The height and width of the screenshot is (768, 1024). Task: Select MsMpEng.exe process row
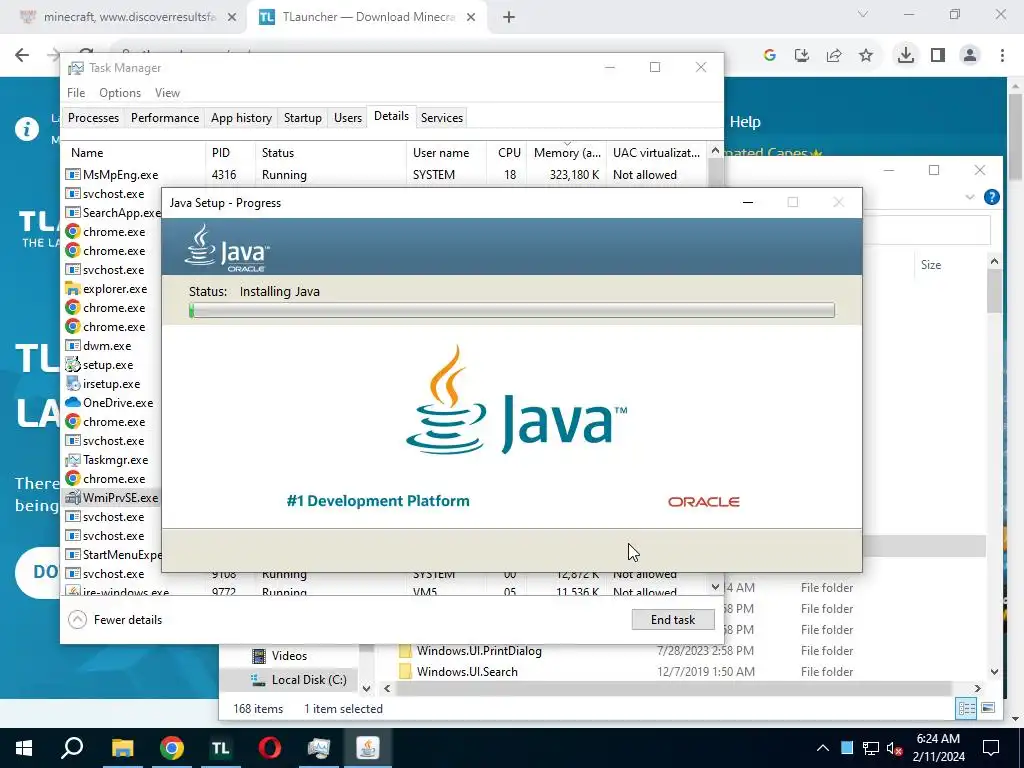(385, 175)
